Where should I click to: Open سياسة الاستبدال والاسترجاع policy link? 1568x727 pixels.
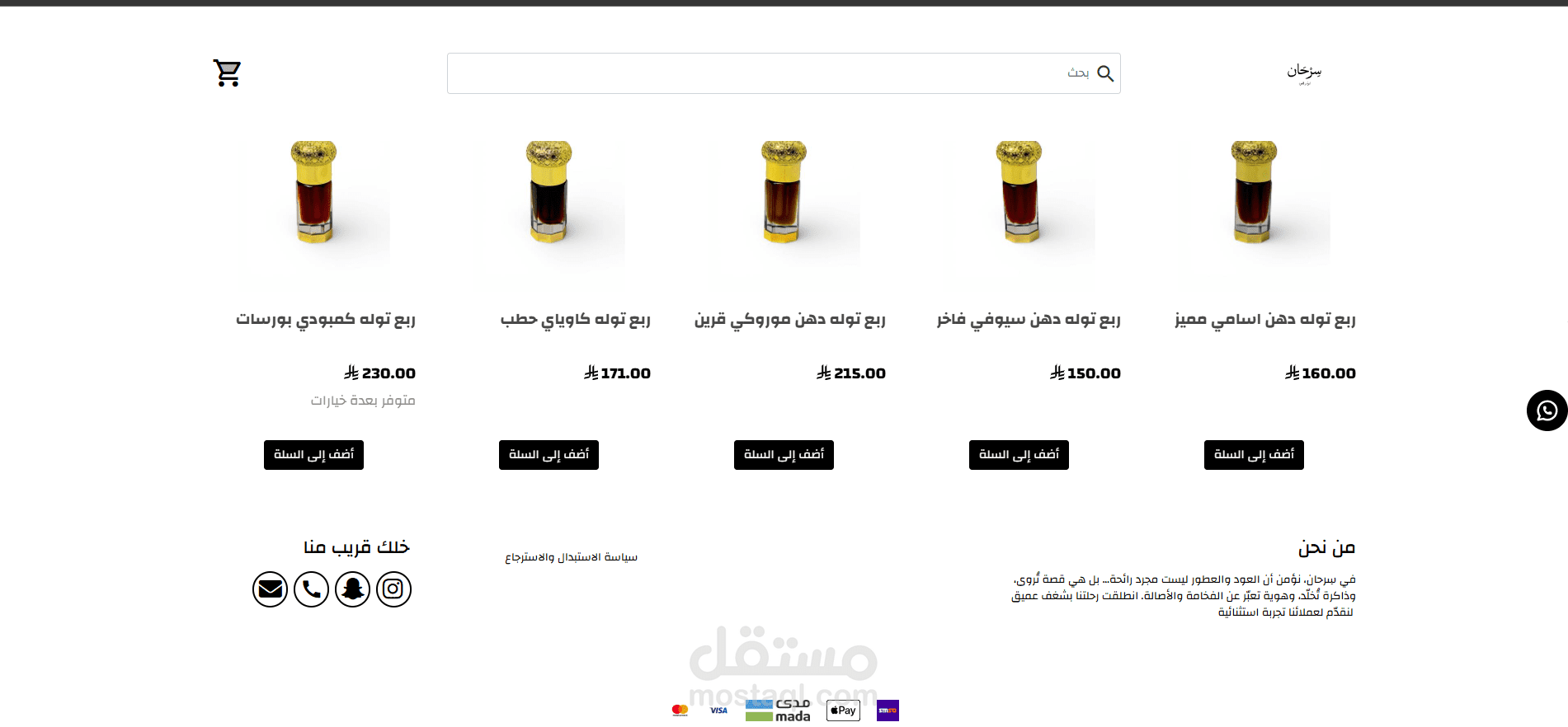[x=571, y=558]
